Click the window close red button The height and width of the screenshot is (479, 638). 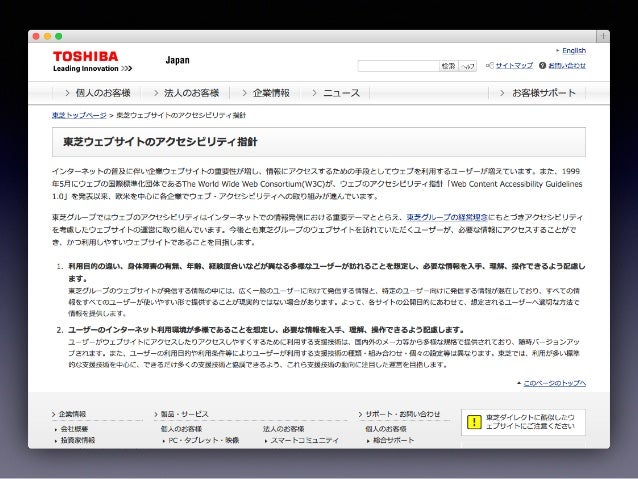(x=36, y=36)
